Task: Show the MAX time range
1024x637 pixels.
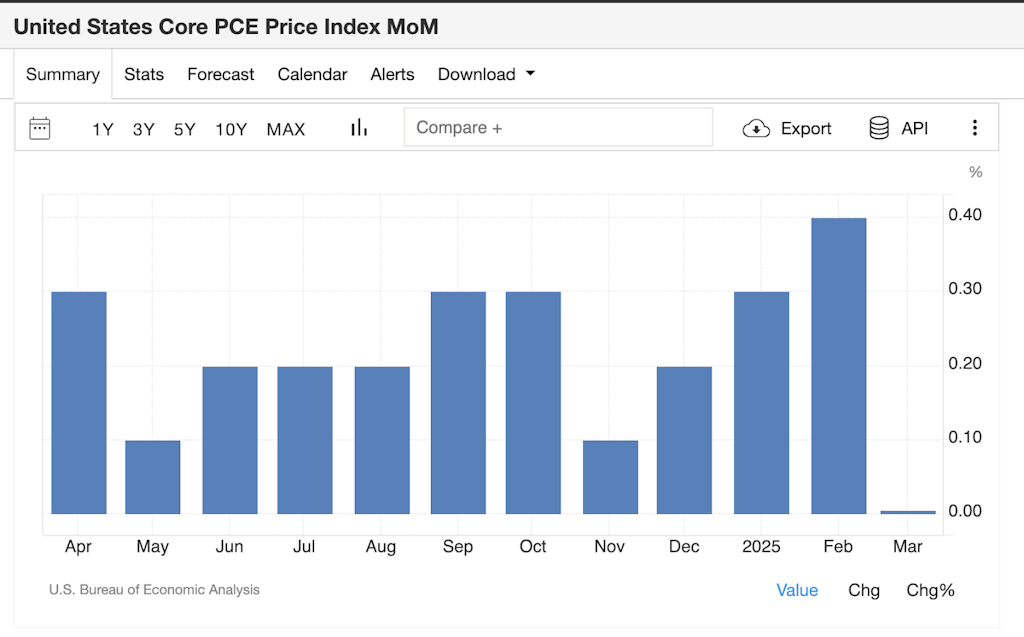Action: [x=286, y=129]
